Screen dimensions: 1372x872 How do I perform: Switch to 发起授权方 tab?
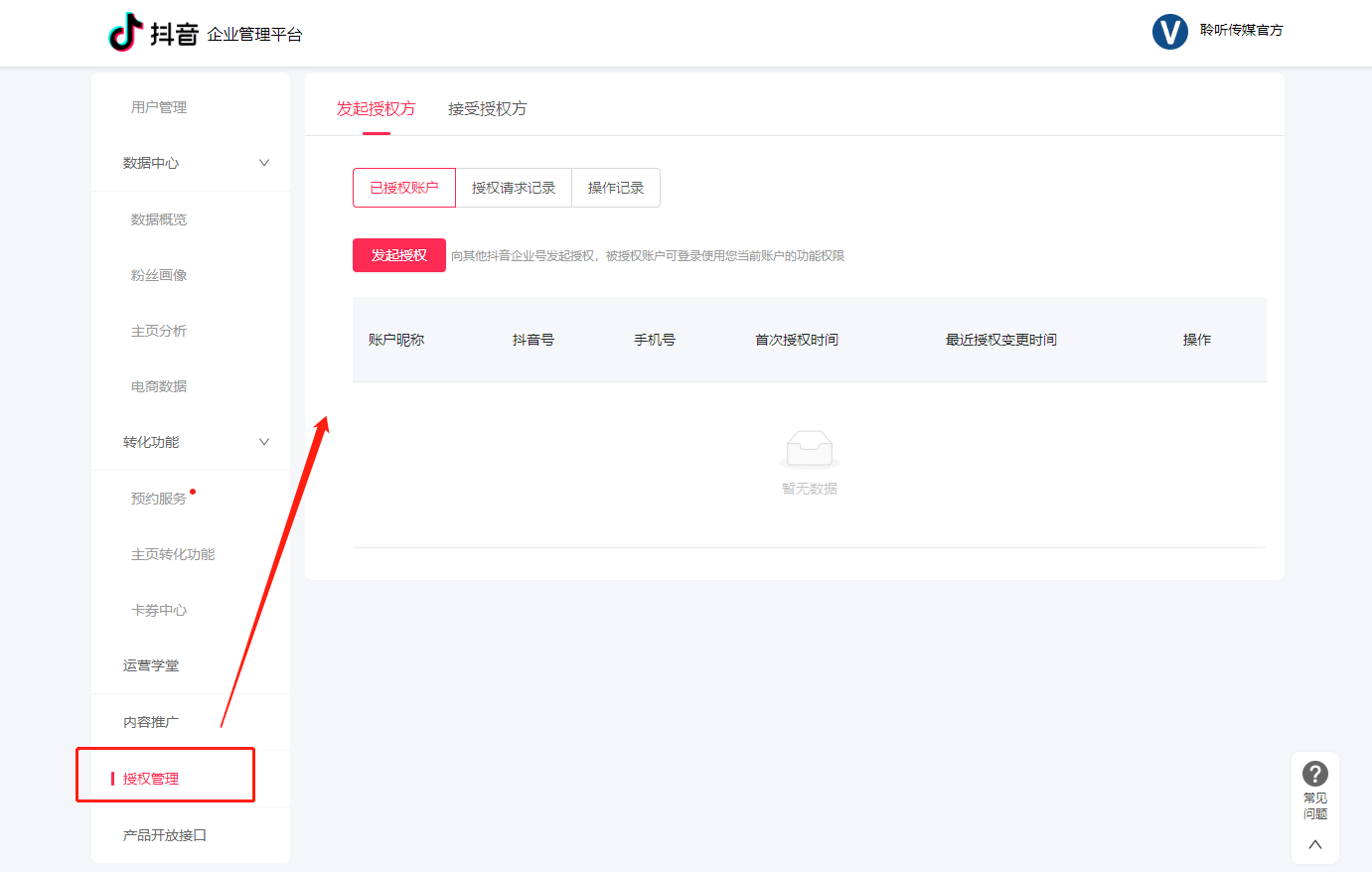click(376, 108)
